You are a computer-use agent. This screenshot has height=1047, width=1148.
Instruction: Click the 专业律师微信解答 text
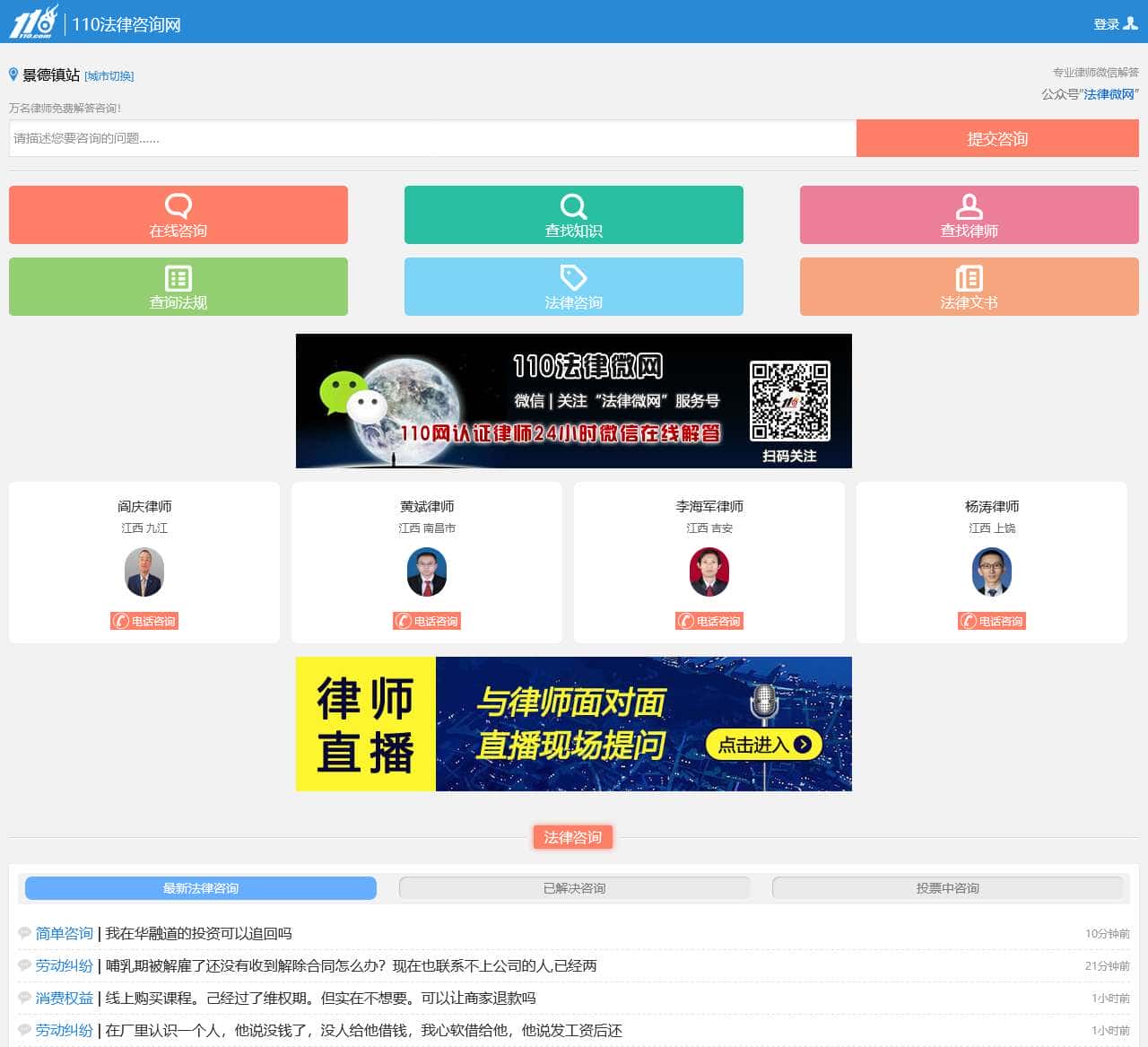coord(1095,72)
